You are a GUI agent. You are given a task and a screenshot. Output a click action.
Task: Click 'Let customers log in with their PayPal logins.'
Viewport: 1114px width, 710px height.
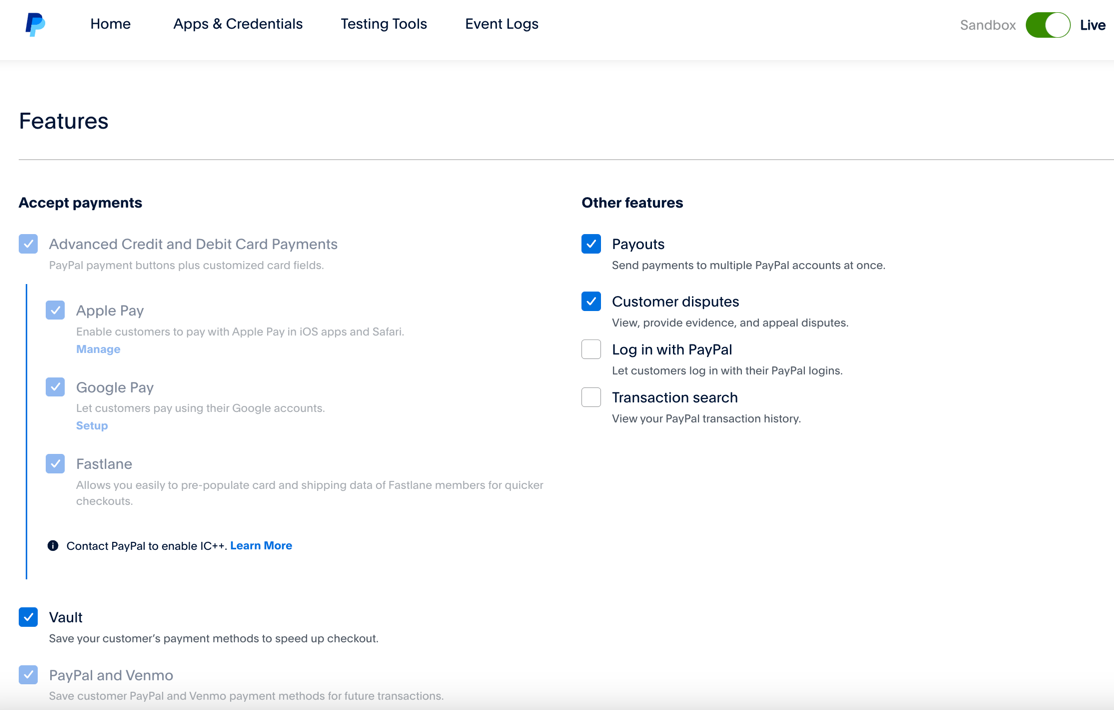coord(727,370)
